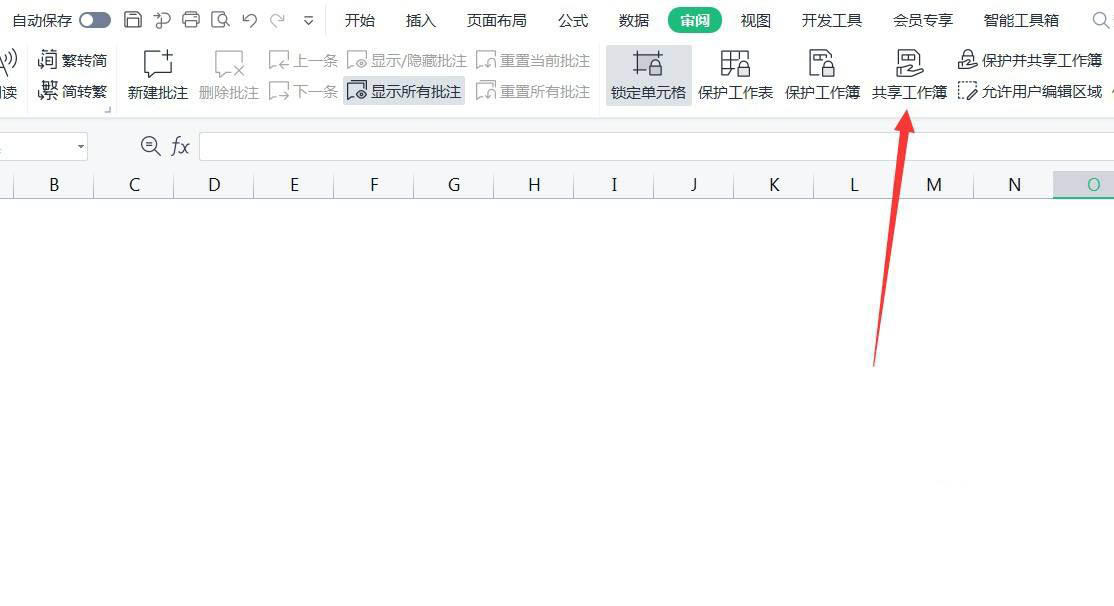Viewport: 1114px width, 606px height.
Task: Open the 智能工具箱 tab
Action: (1021, 21)
